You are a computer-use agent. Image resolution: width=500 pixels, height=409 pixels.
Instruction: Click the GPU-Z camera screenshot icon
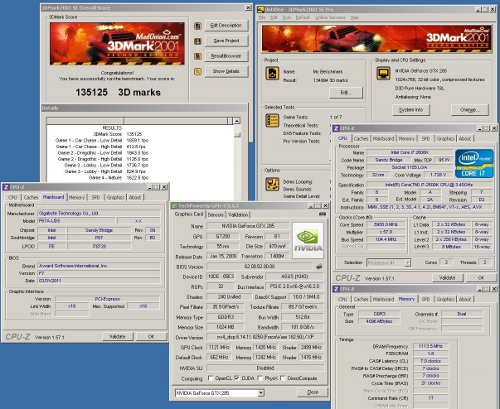pos(322,214)
